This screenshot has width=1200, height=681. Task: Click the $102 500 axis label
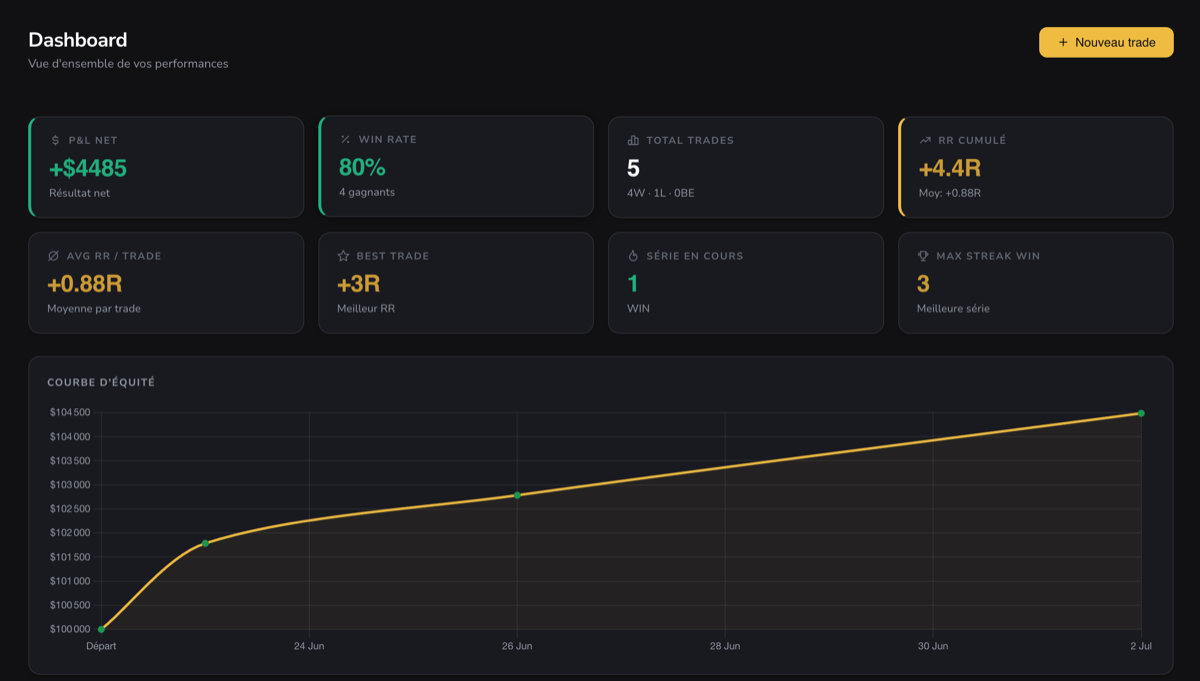point(69,509)
